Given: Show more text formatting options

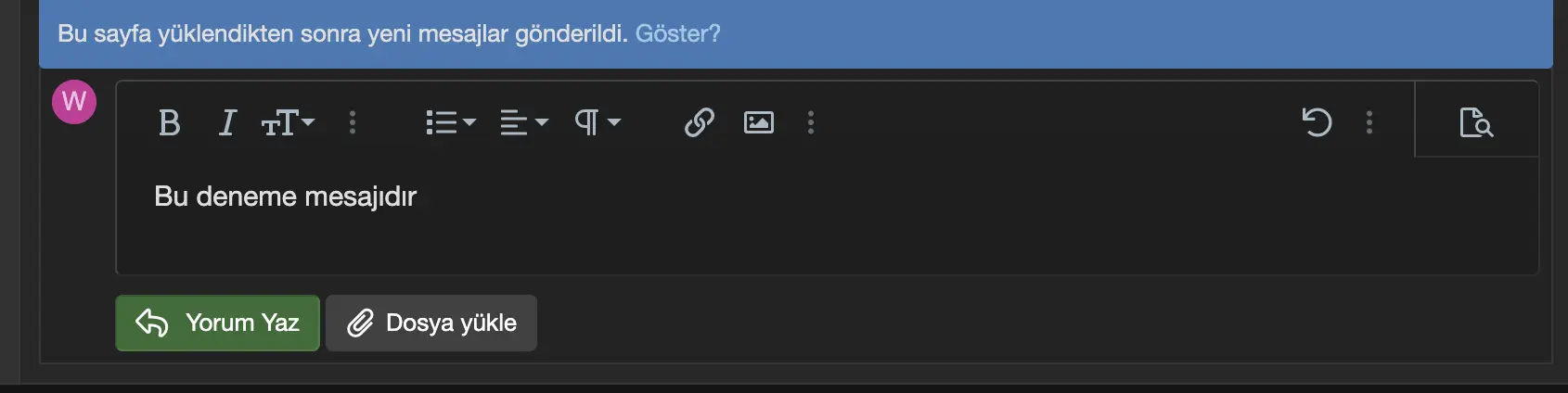Looking at the screenshot, I should tap(353, 122).
